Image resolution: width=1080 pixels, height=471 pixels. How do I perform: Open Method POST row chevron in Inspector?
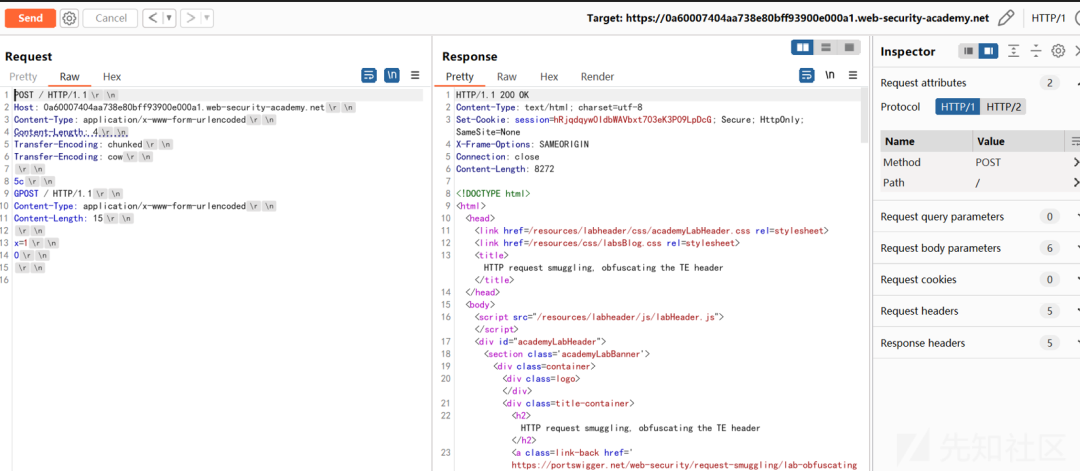[1075, 163]
